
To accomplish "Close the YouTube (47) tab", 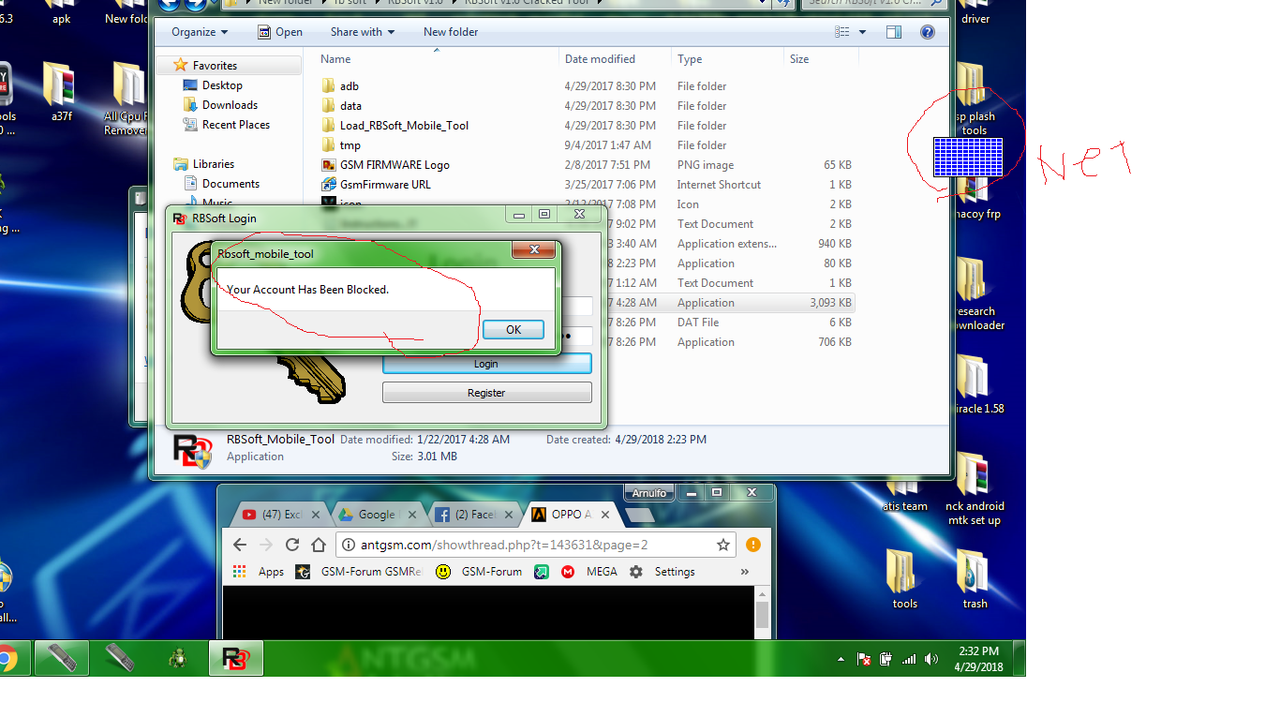I will (317, 515).
